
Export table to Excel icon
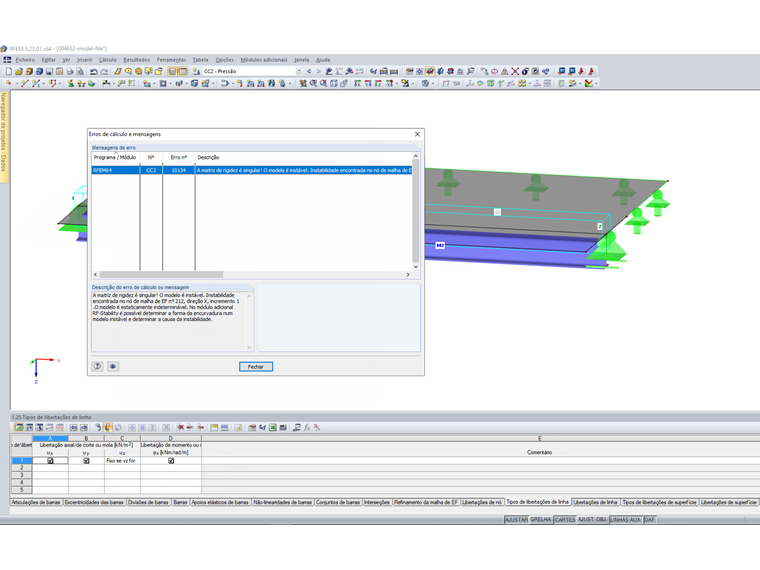pyautogui.click(x=273, y=428)
